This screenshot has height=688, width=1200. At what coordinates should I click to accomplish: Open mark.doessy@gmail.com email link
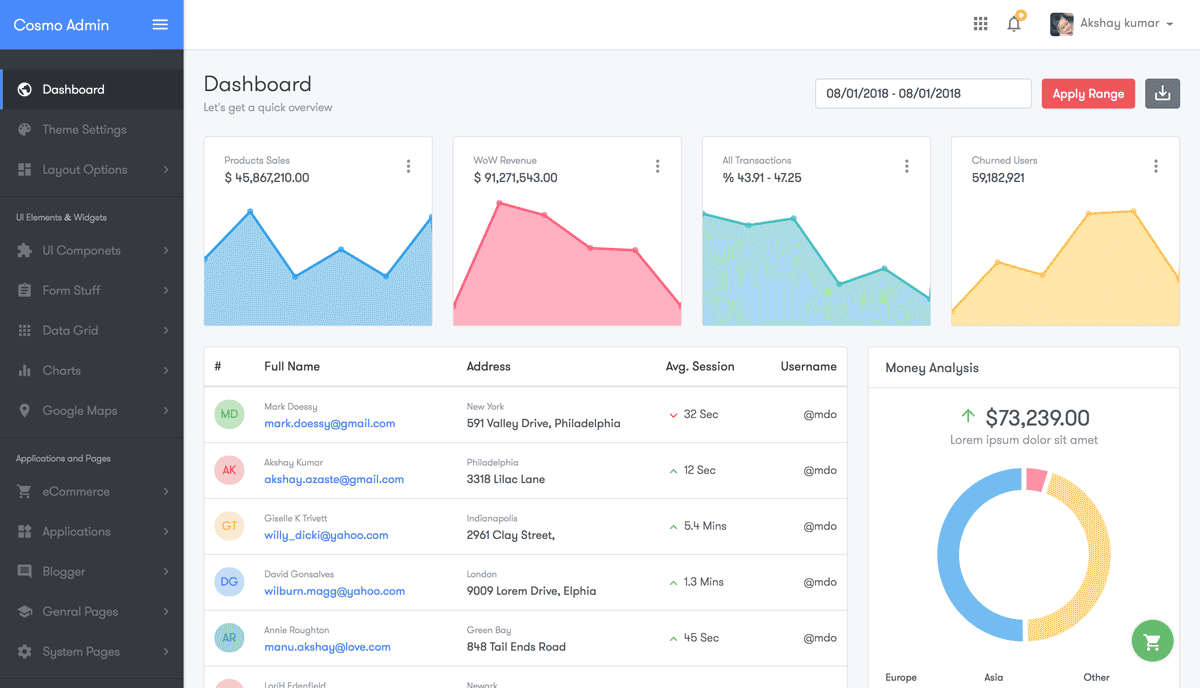pos(330,424)
